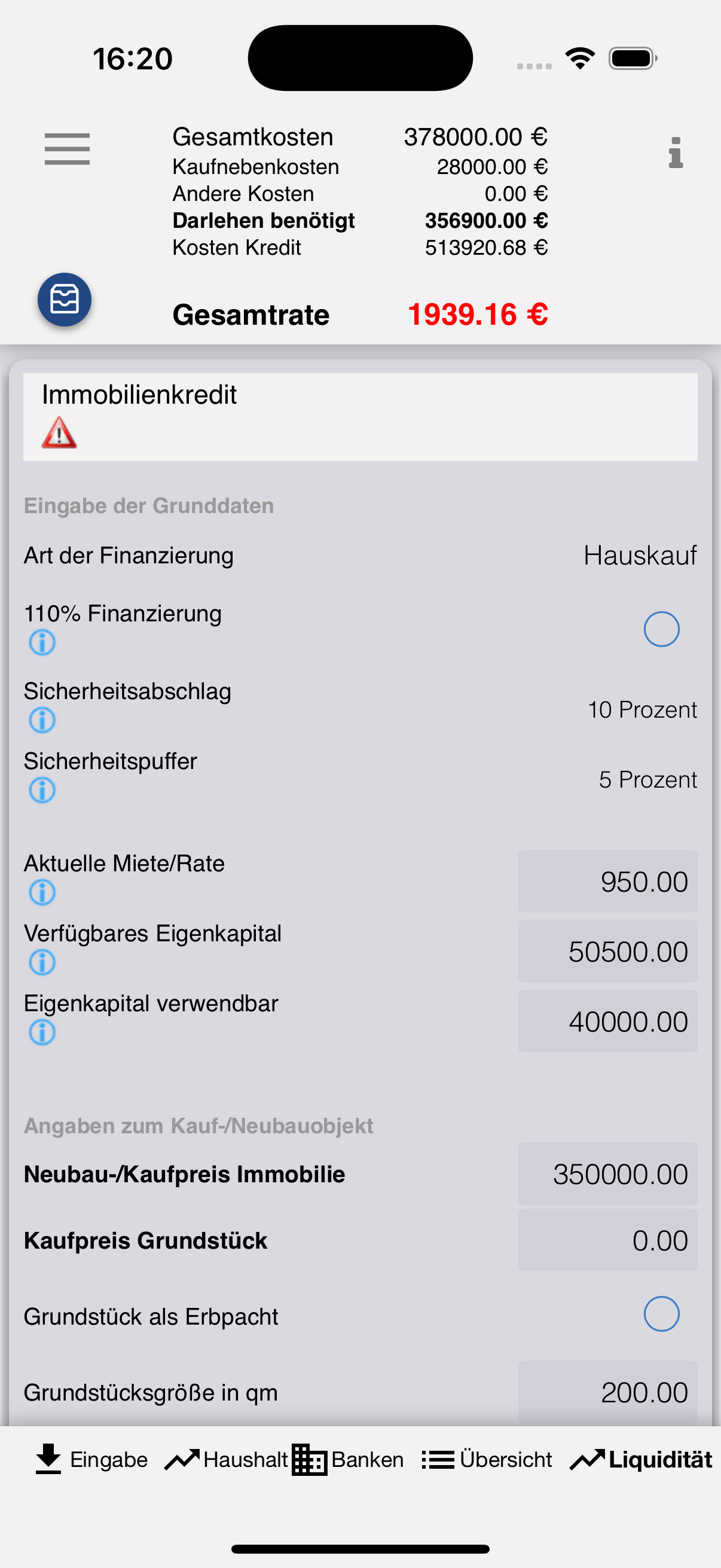
Task: Edit the Neubau-/Kaufpreis Immobilie field
Action: tap(607, 1173)
